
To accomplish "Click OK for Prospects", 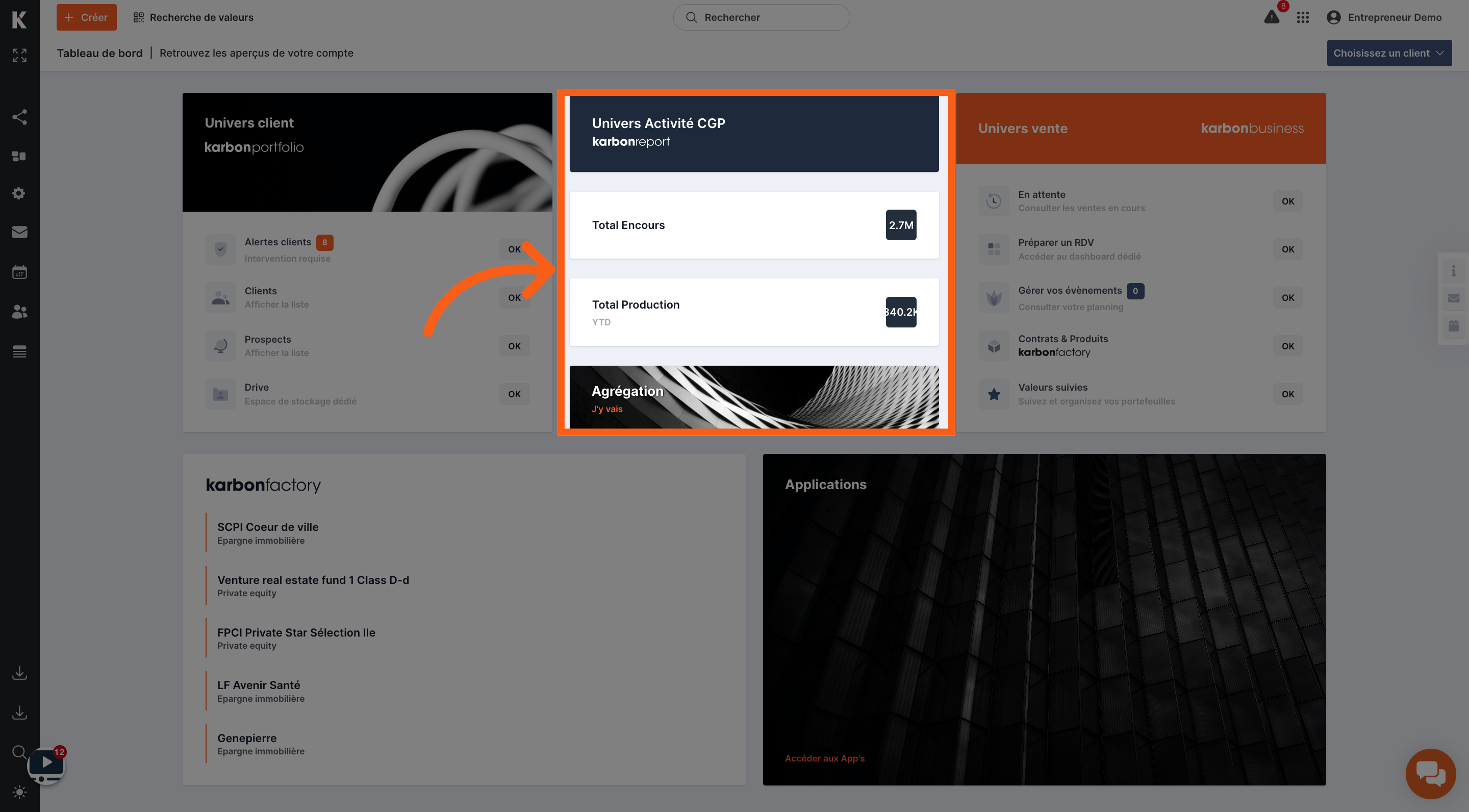I will [514, 346].
